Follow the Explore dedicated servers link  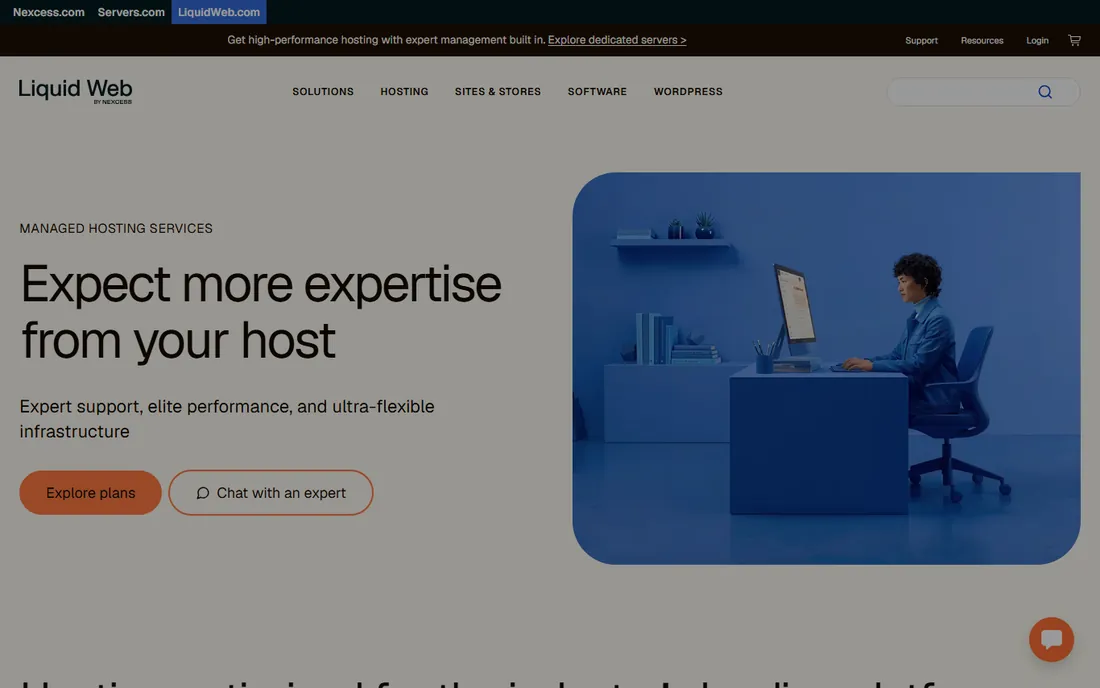tap(617, 40)
